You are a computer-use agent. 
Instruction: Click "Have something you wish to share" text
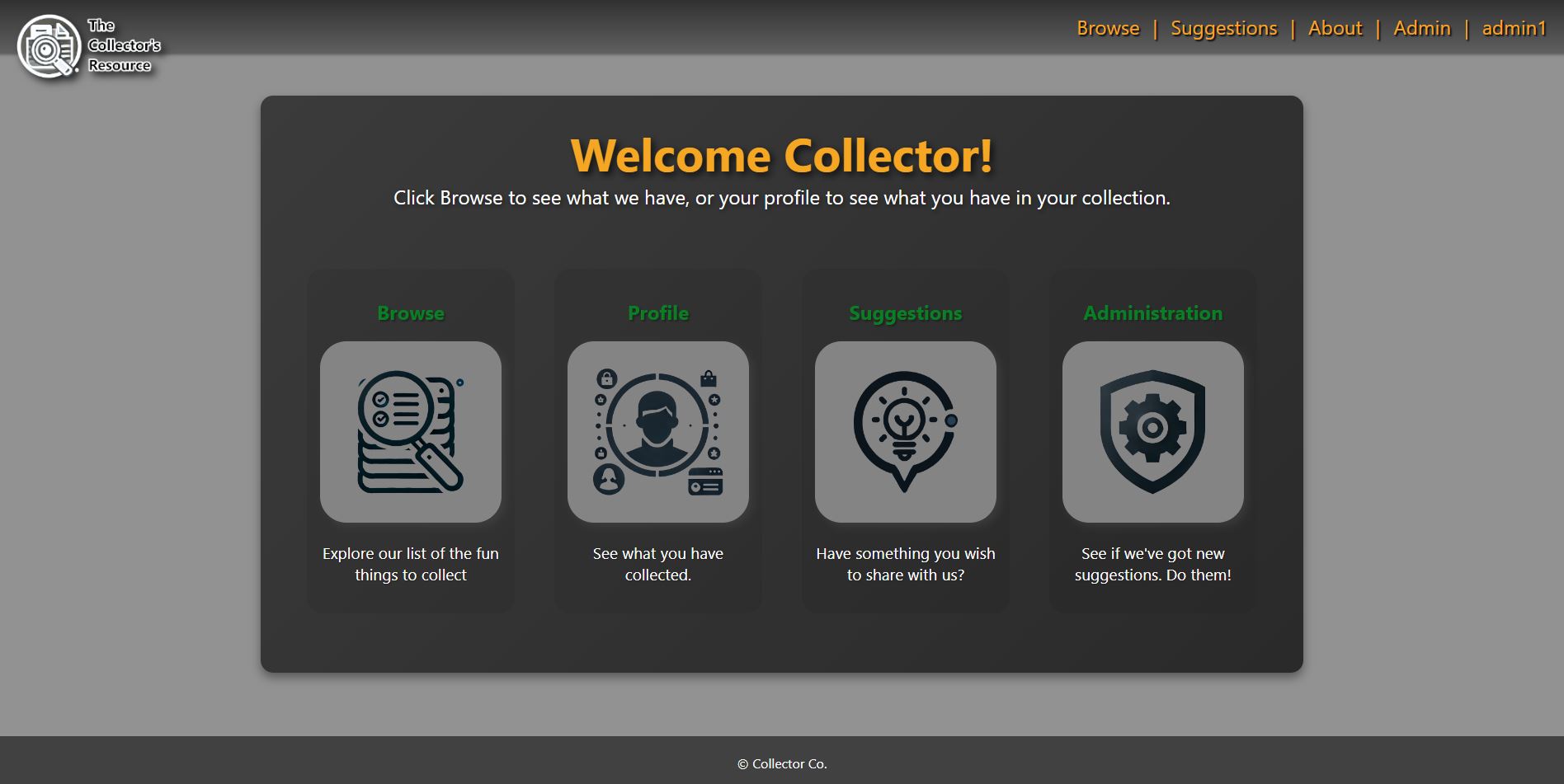(905, 564)
